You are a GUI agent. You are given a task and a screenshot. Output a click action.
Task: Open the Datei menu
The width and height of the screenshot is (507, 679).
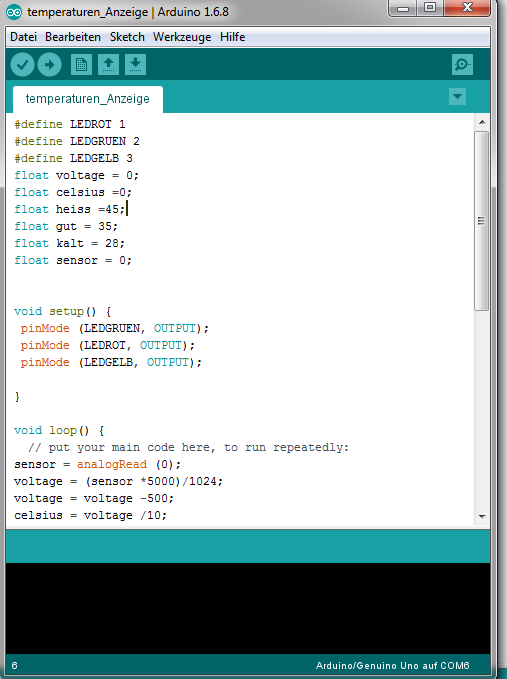coord(23,37)
